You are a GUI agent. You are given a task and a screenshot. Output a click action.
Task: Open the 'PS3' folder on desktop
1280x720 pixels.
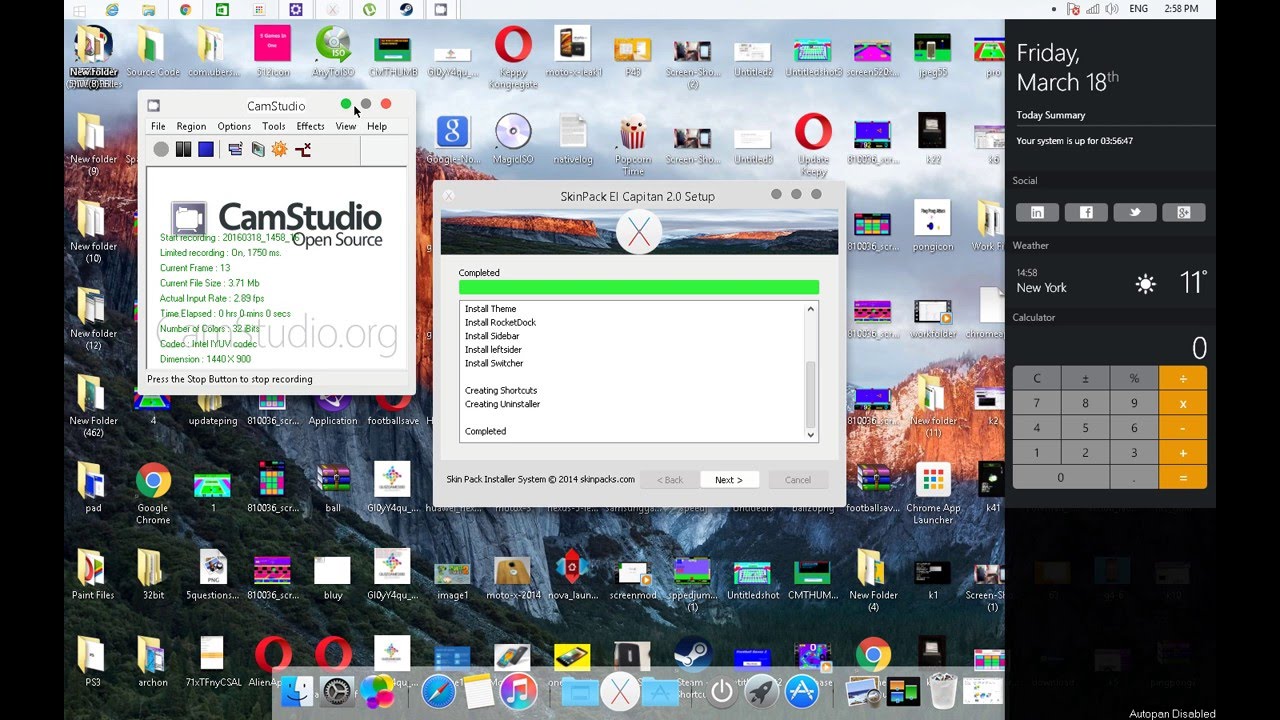pyautogui.click(x=92, y=662)
